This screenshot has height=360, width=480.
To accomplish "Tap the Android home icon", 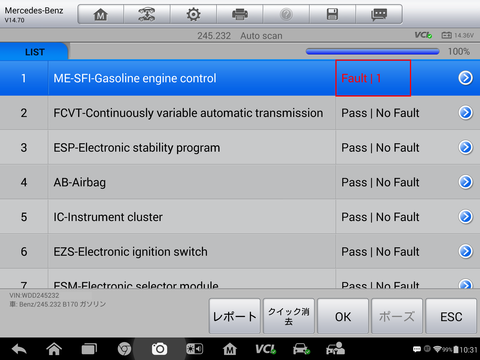I will 54,349.
